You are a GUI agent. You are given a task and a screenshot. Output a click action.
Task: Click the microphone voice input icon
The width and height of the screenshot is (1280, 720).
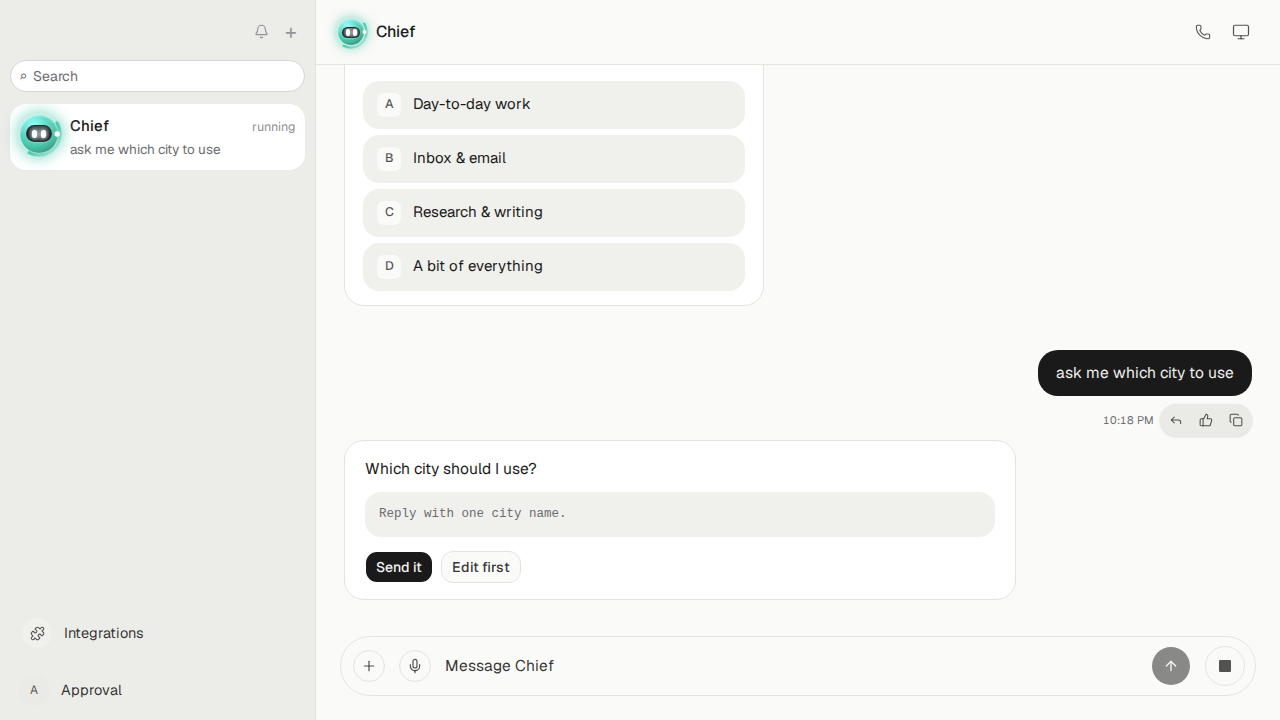pyautogui.click(x=415, y=666)
